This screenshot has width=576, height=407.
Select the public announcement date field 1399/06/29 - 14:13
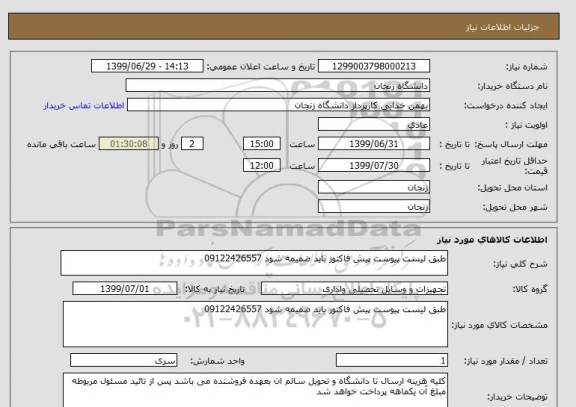[147, 66]
